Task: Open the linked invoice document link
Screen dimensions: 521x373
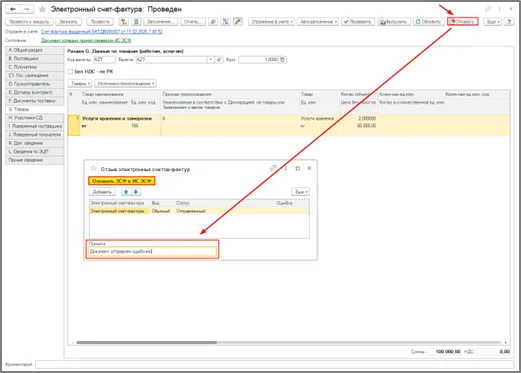Action: (x=102, y=32)
